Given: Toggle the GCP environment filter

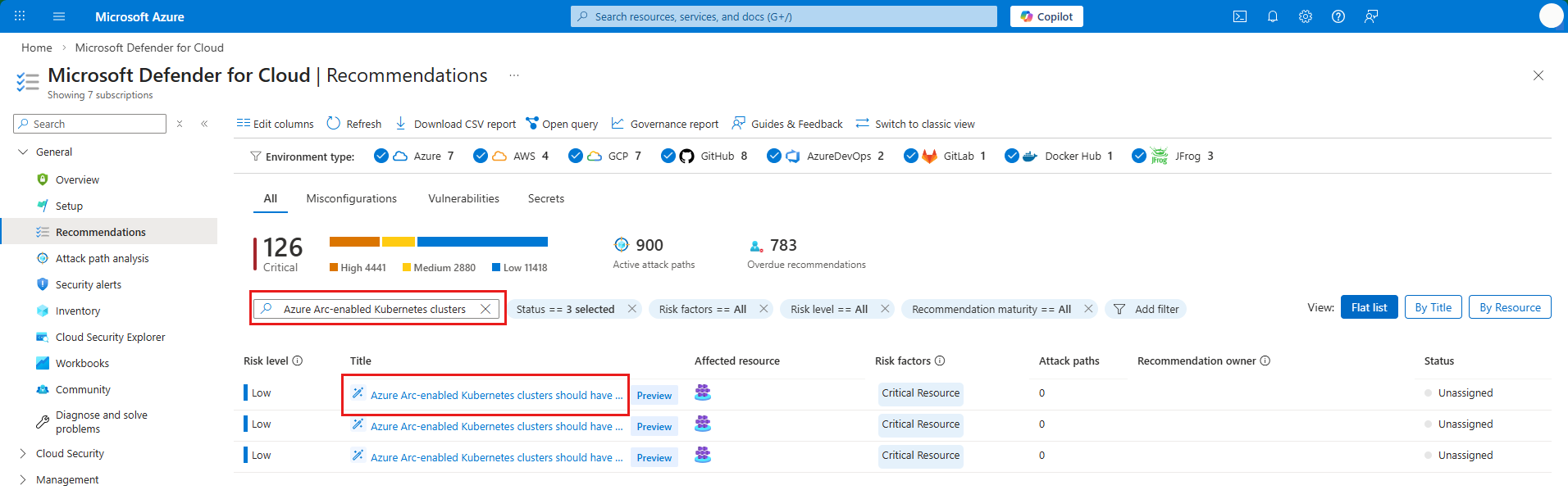Looking at the screenshot, I should point(576,156).
